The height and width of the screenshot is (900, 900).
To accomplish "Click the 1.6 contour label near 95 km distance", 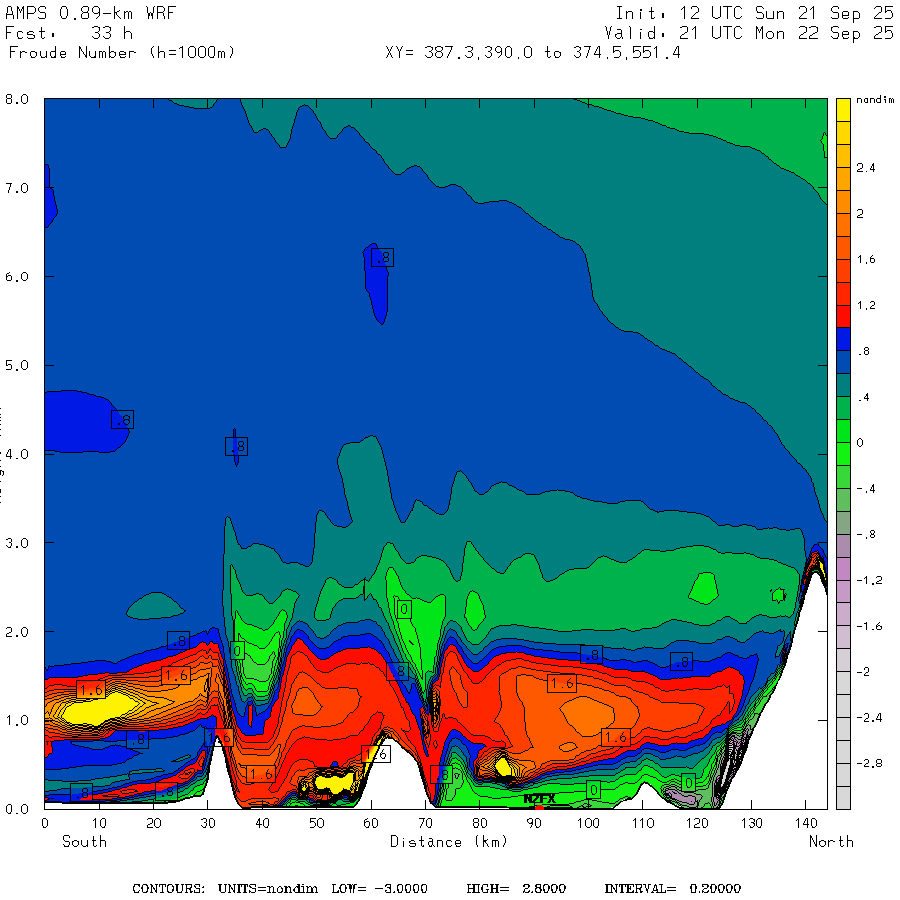I will (562, 684).
